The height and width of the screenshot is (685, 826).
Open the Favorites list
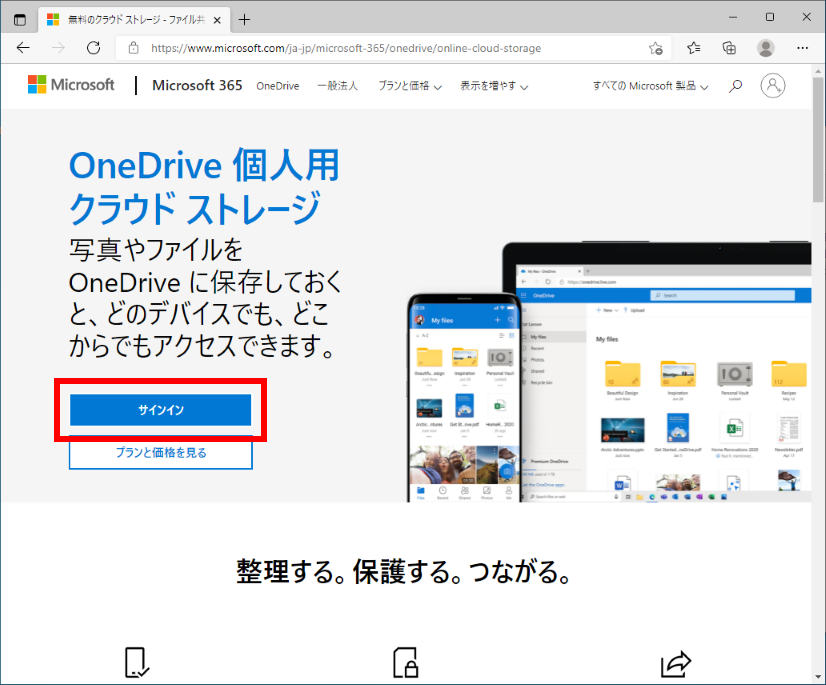(x=693, y=48)
